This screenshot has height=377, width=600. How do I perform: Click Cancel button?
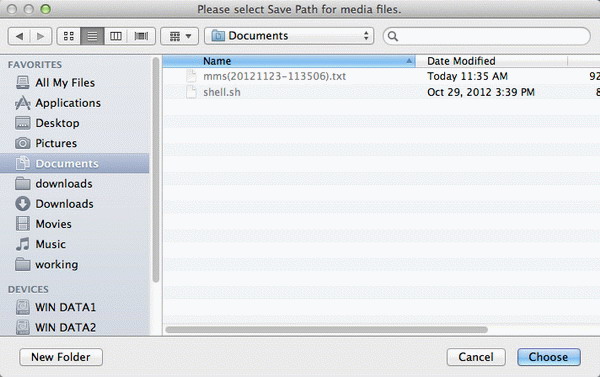click(x=476, y=357)
